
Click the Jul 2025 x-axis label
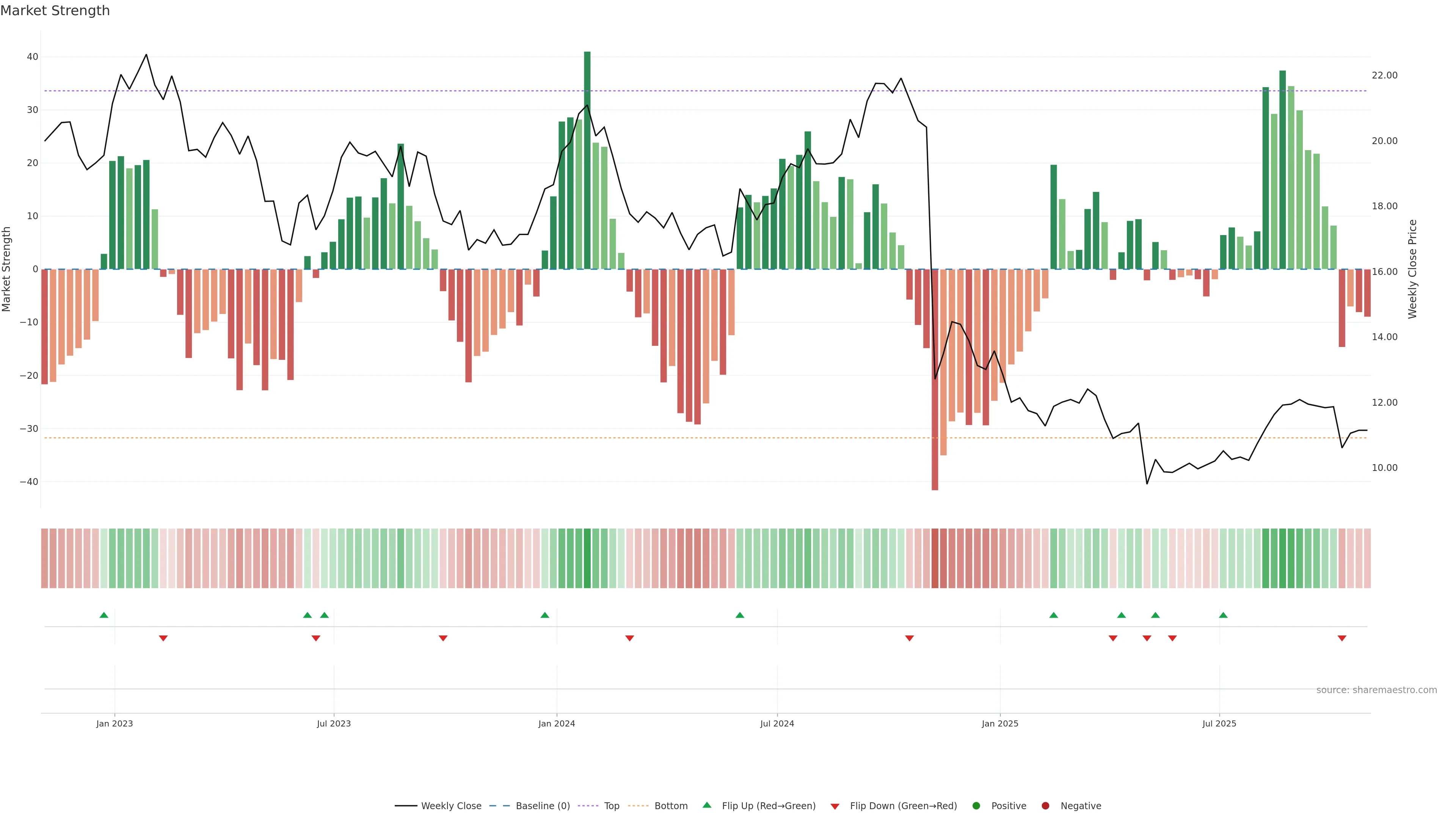coord(1219,723)
